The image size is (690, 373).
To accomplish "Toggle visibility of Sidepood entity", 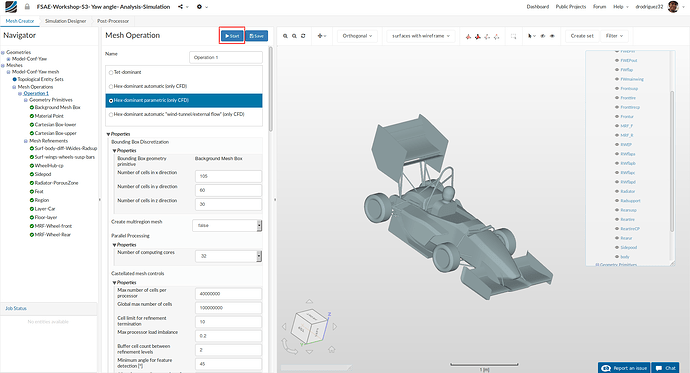I will click(617, 247).
